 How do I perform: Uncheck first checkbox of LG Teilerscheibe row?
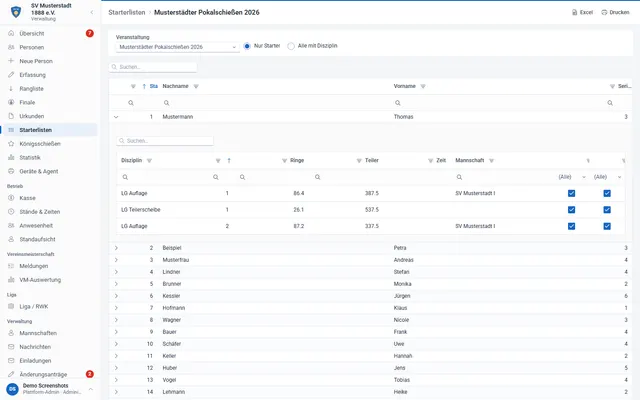click(x=571, y=210)
